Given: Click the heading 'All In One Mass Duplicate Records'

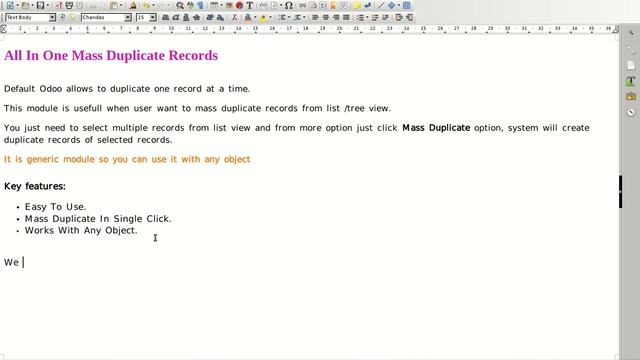Looking at the screenshot, I should [111, 56].
